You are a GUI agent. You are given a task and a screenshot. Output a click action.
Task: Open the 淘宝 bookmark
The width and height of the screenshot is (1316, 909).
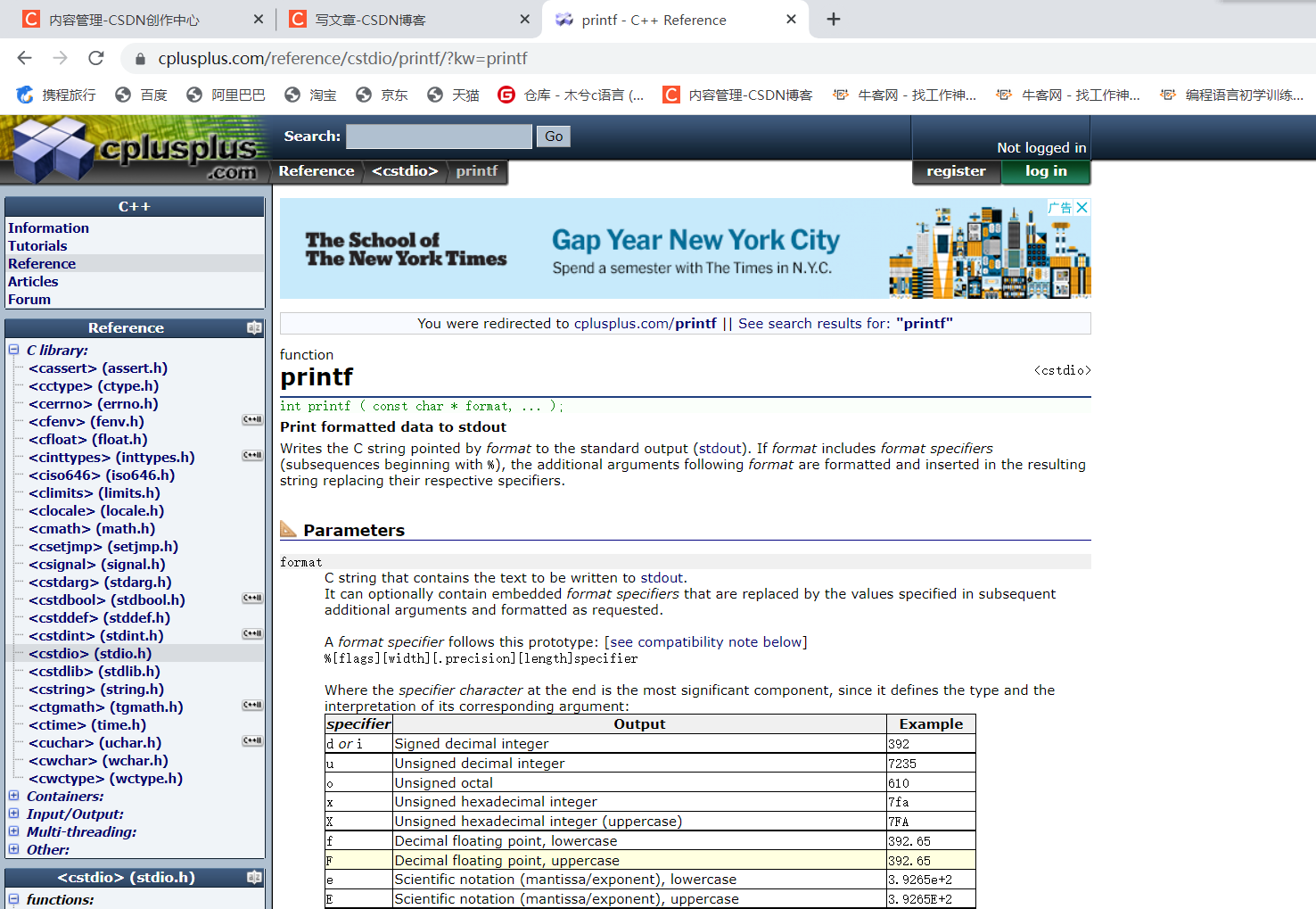(310, 95)
